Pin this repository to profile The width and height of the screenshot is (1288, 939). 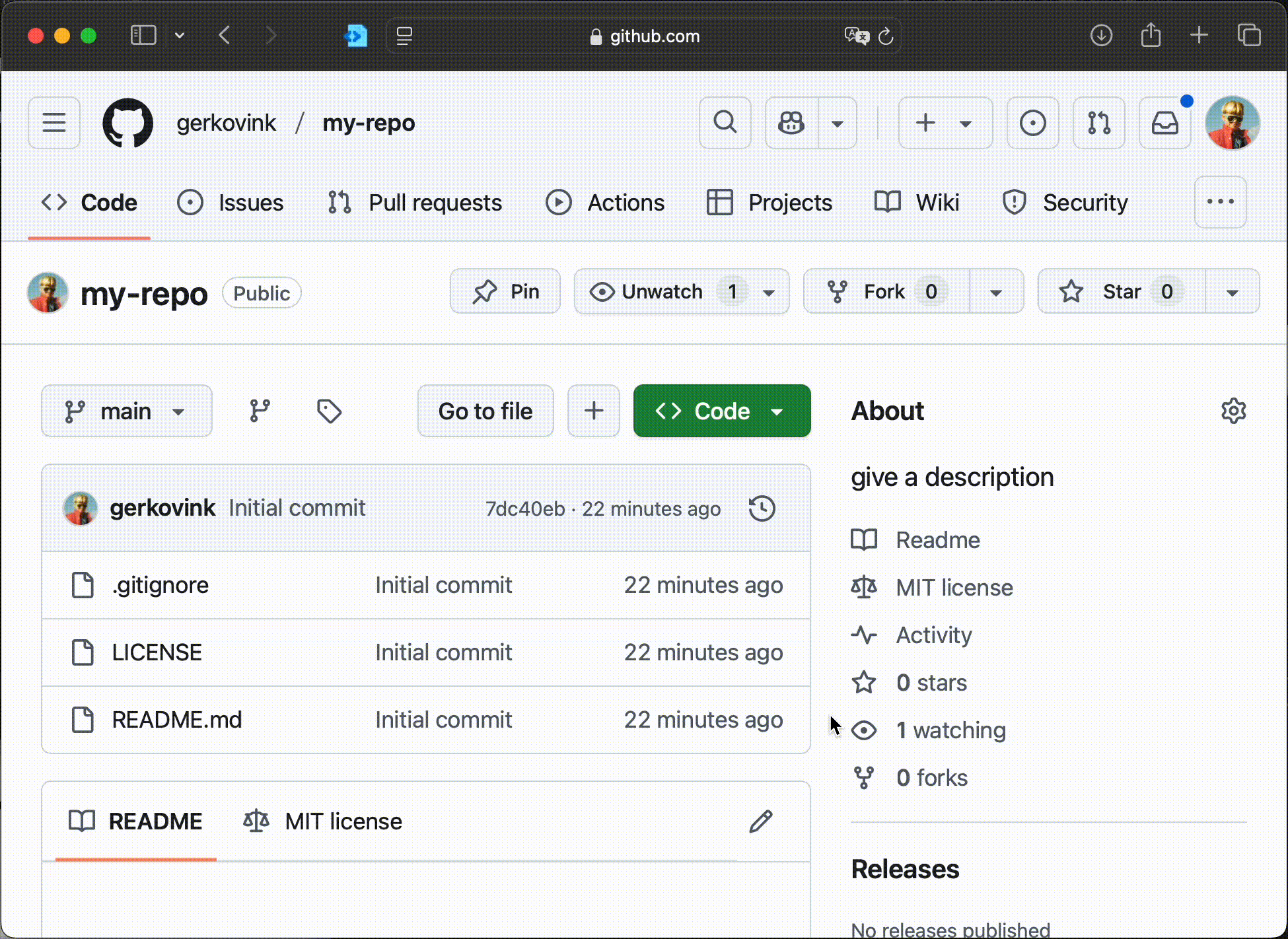pyautogui.click(x=505, y=291)
